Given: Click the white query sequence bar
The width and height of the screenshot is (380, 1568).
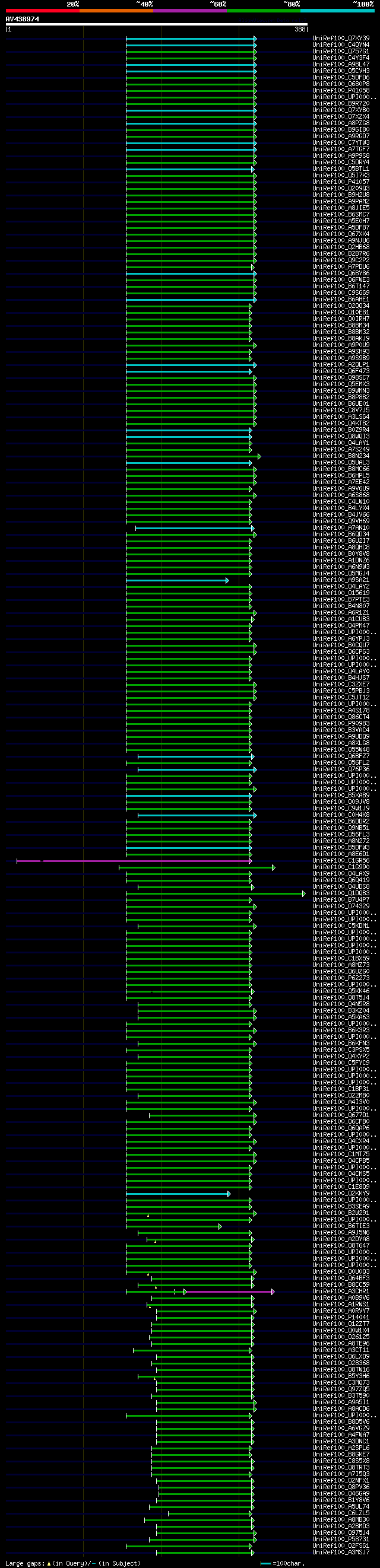Looking at the screenshot, I should 157,24.
